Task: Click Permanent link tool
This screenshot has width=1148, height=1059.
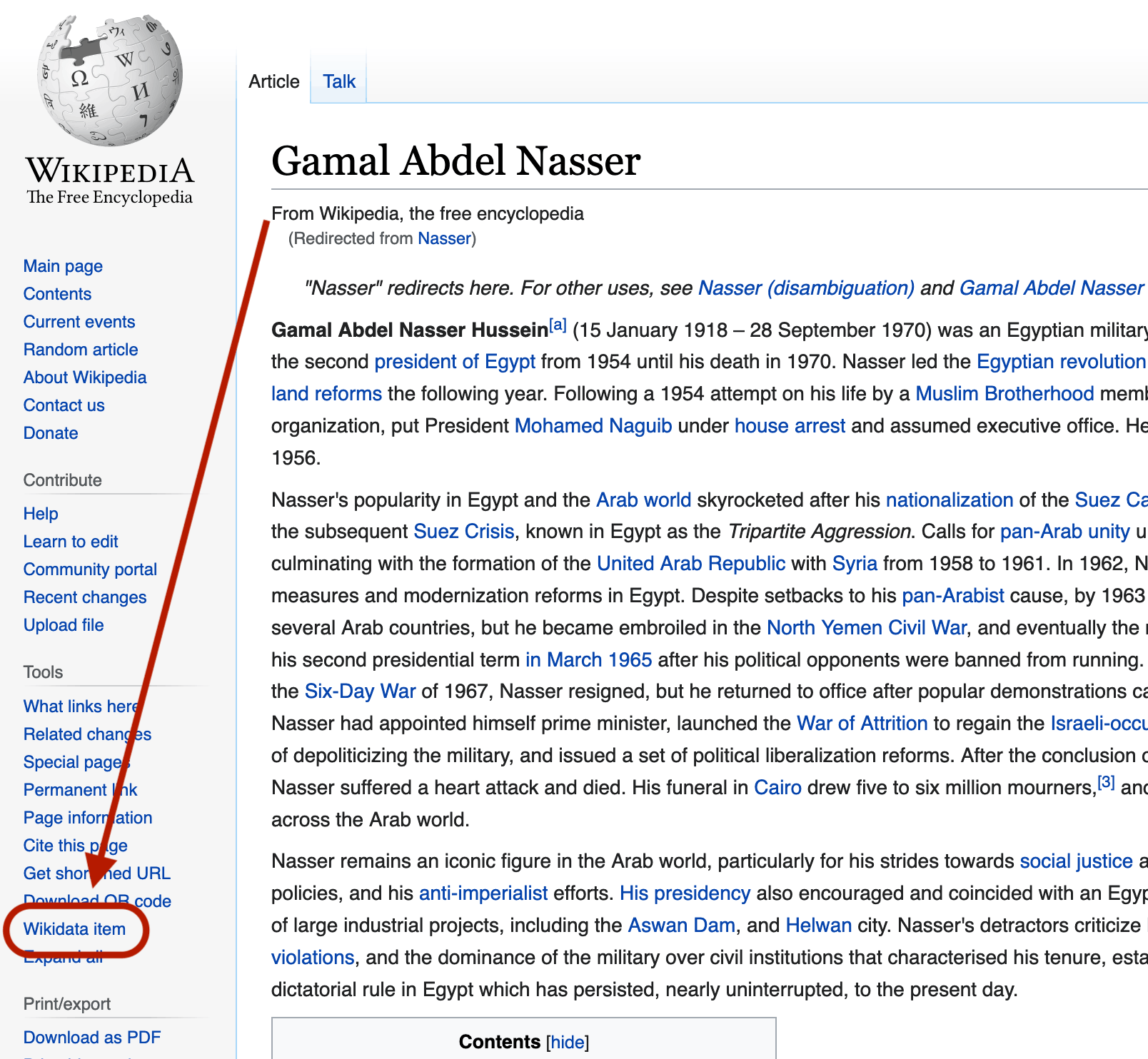Action: pyautogui.click(x=80, y=790)
